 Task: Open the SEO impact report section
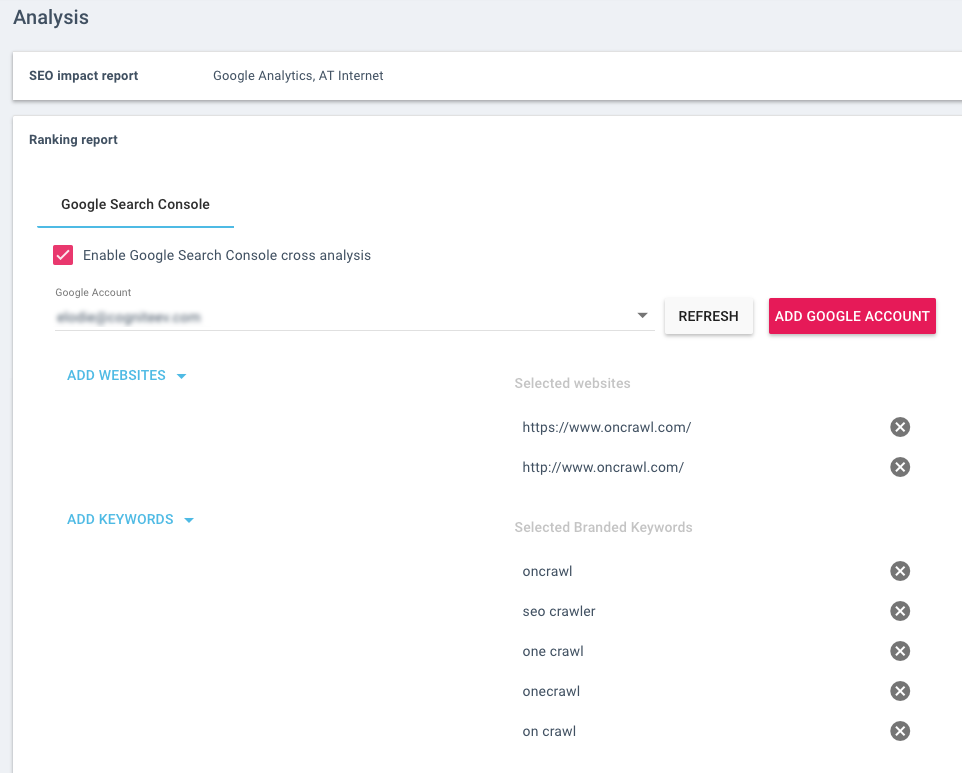83,75
